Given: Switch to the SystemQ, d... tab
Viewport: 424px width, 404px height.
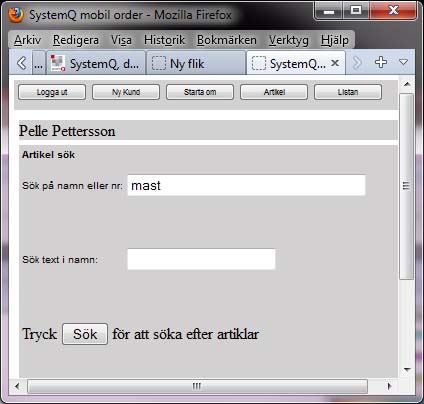Looking at the screenshot, I should point(96,63).
